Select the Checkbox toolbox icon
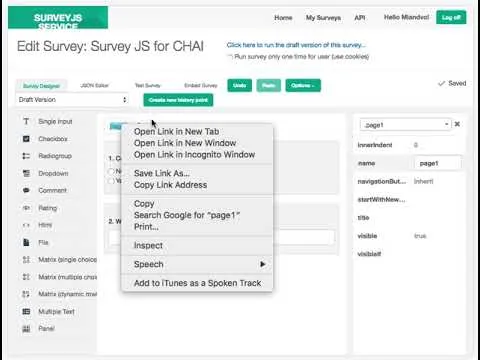The width and height of the screenshot is (480, 360). (x=26, y=139)
